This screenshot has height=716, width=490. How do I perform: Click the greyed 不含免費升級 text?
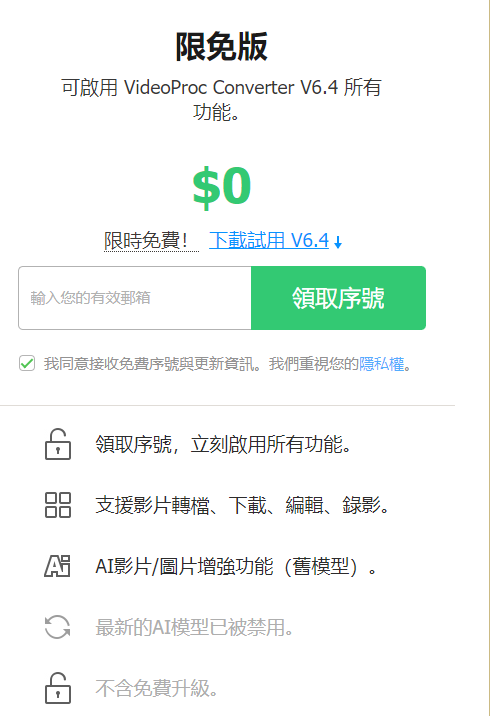[x=156, y=688]
